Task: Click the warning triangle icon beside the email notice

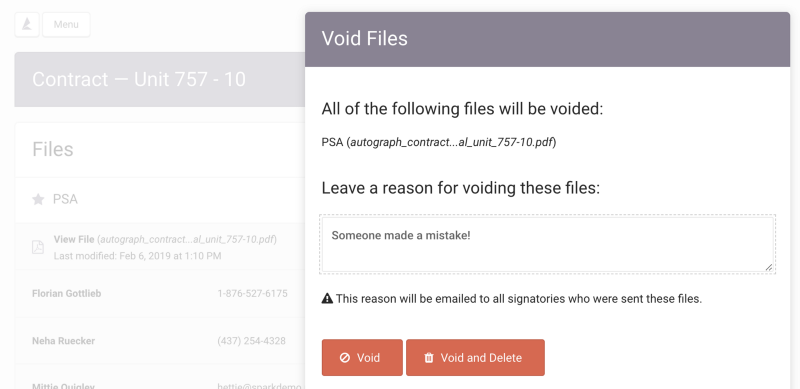Action: tap(327, 299)
